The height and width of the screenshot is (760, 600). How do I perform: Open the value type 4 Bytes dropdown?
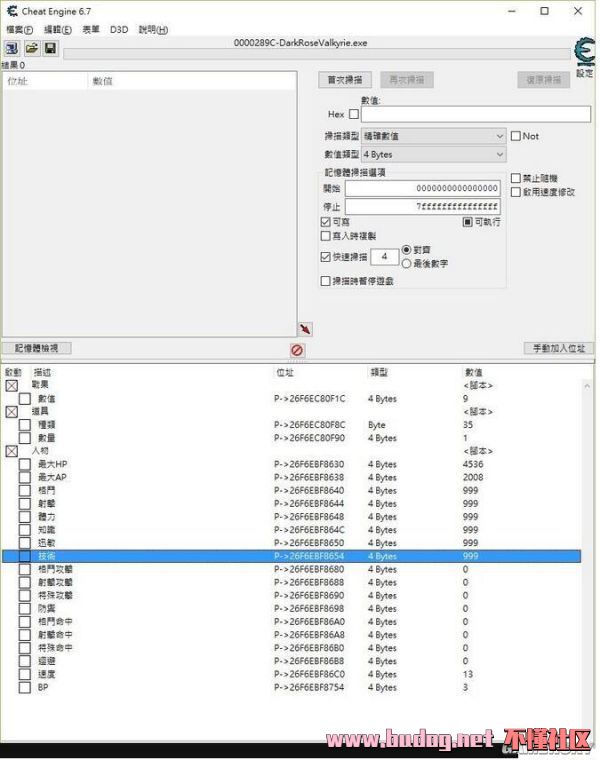point(433,155)
